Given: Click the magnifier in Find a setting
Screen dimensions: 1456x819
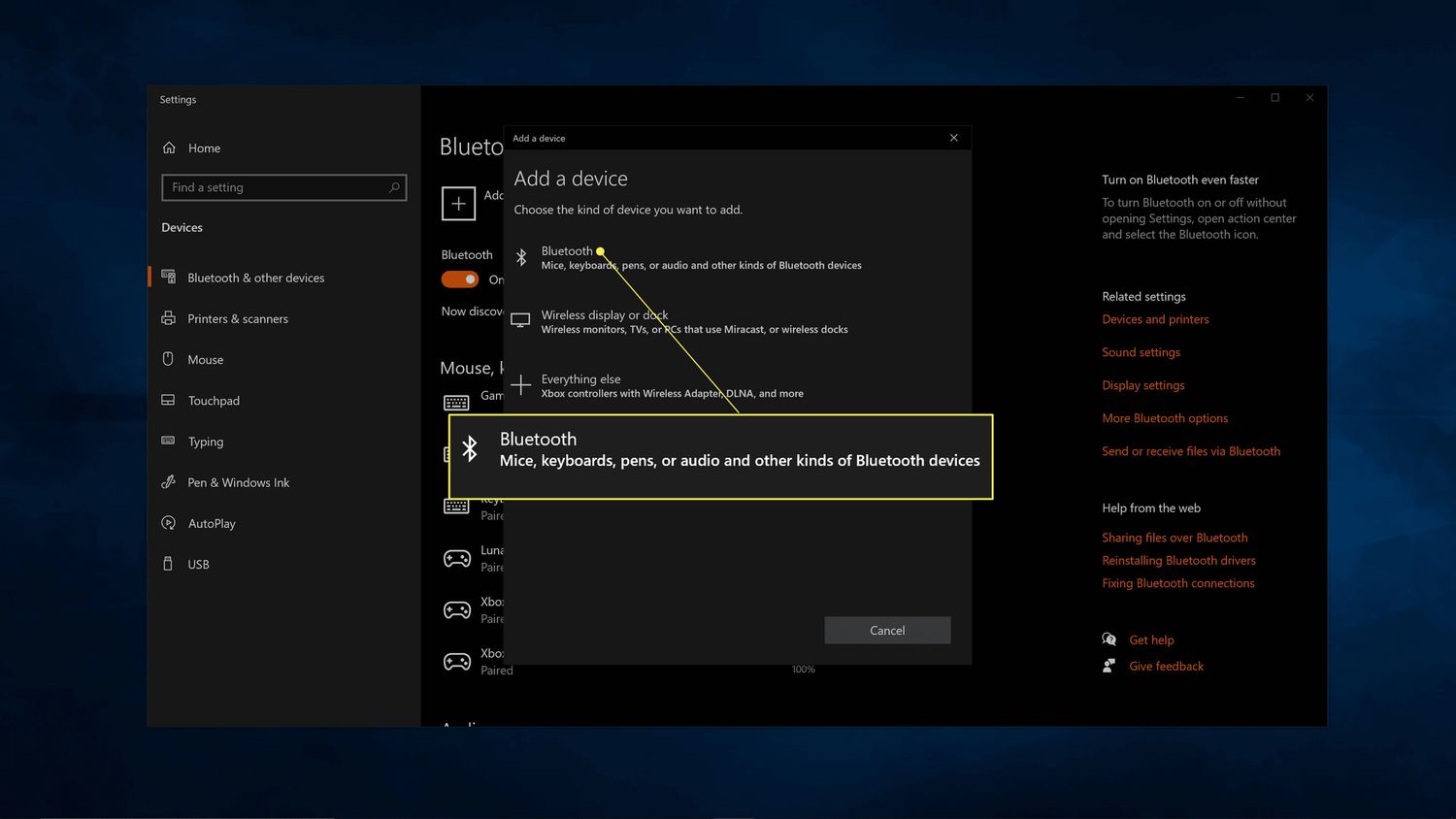Looking at the screenshot, I should click(x=394, y=187).
